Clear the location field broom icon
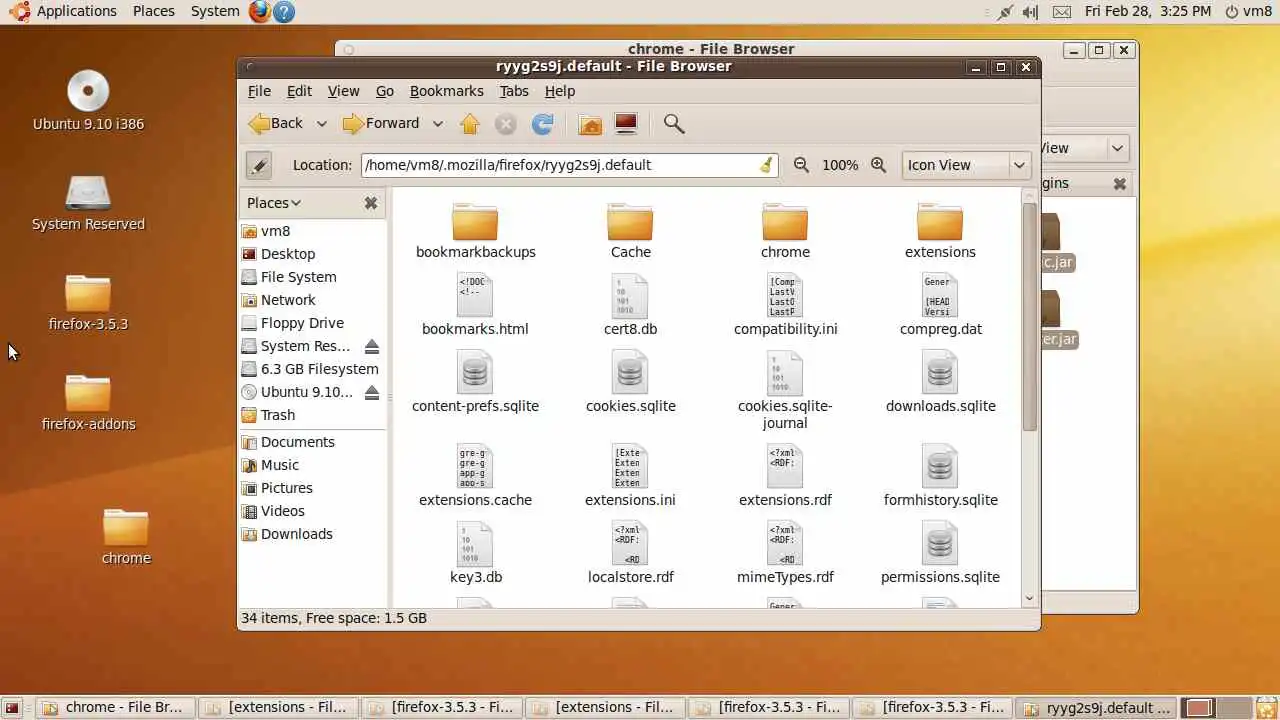1280x720 pixels. pyautogui.click(x=767, y=165)
